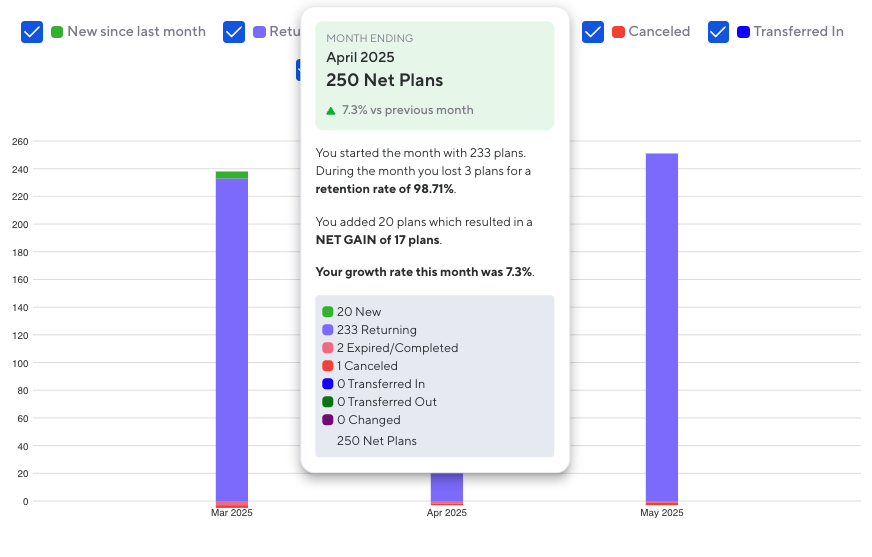Click the green up-triangle growth icon
872x557 pixels.
pyautogui.click(x=331, y=111)
